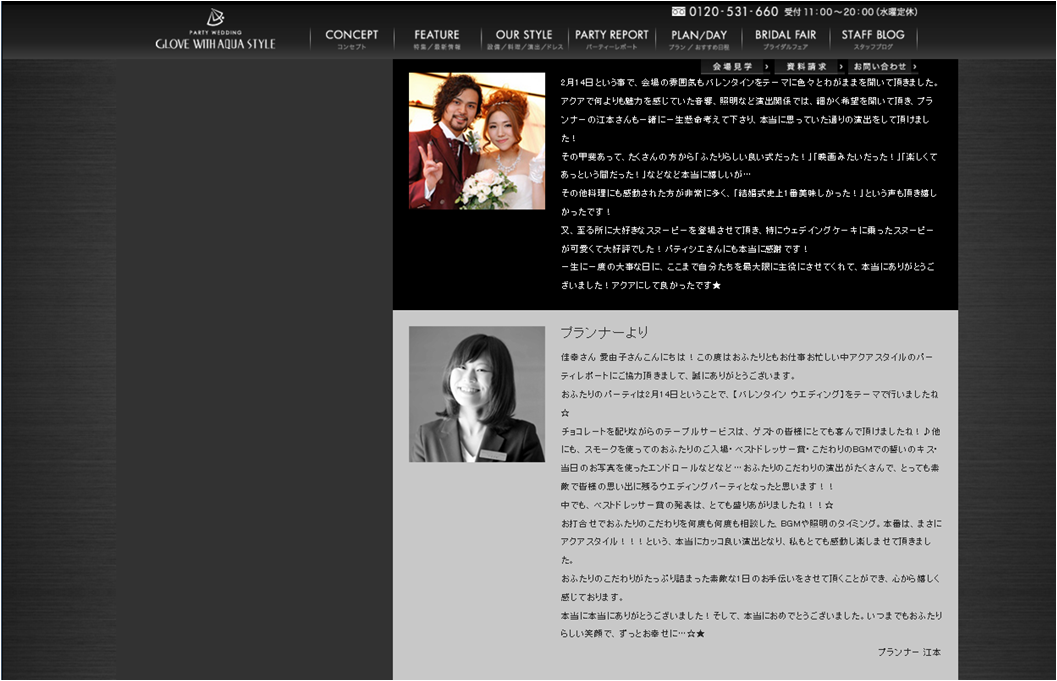
Task: Click the arrow beside お問い合わせ
Action: pos(915,67)
